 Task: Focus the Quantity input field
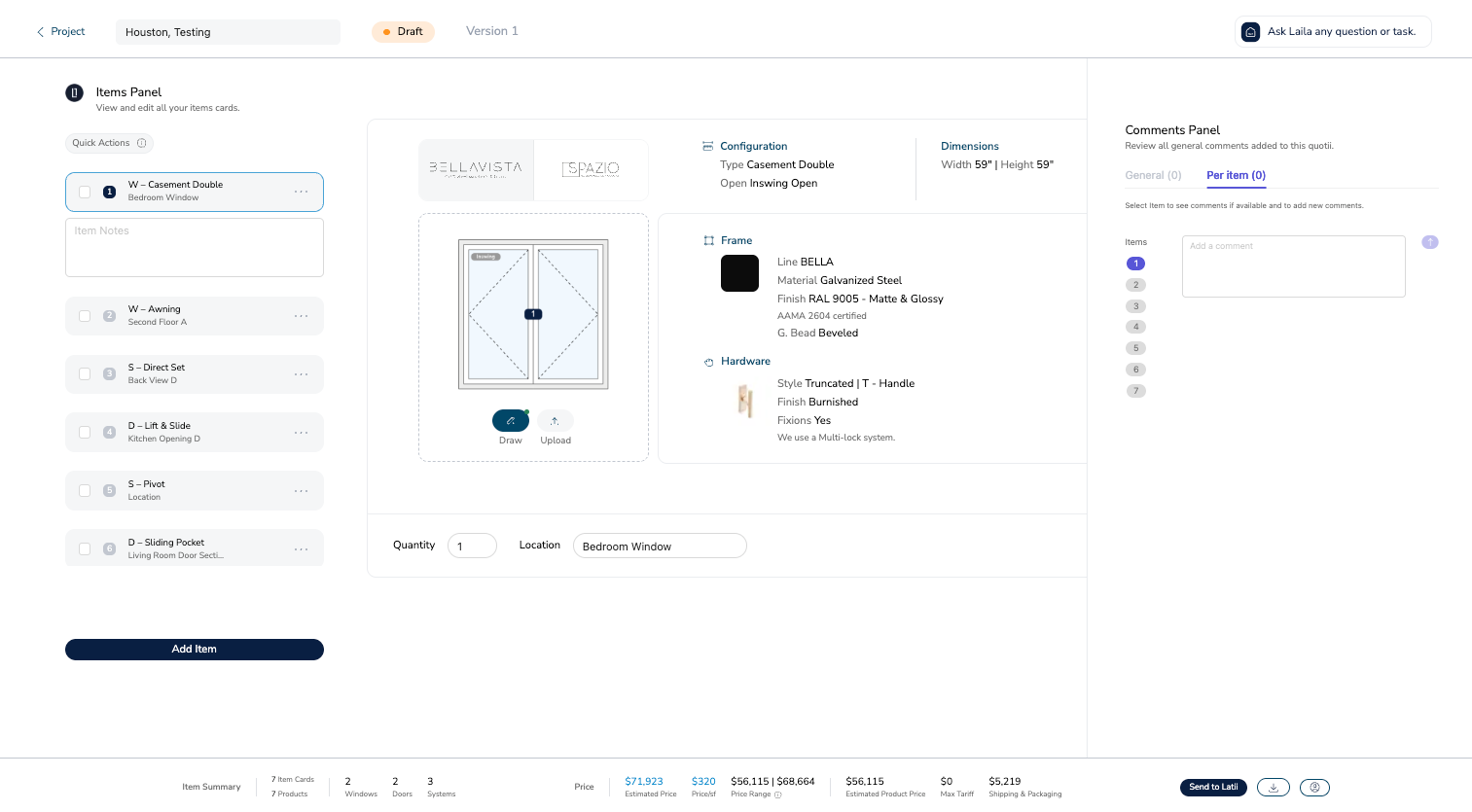pos(472,546)
